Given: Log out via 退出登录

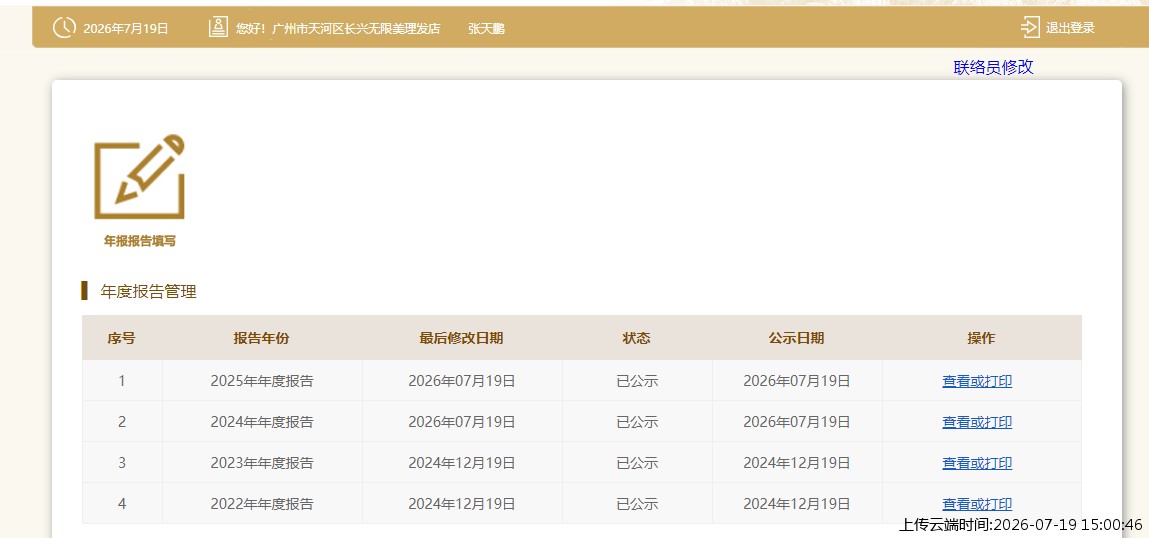Looking at the screenshot, I should click(x=1070, y=29).
